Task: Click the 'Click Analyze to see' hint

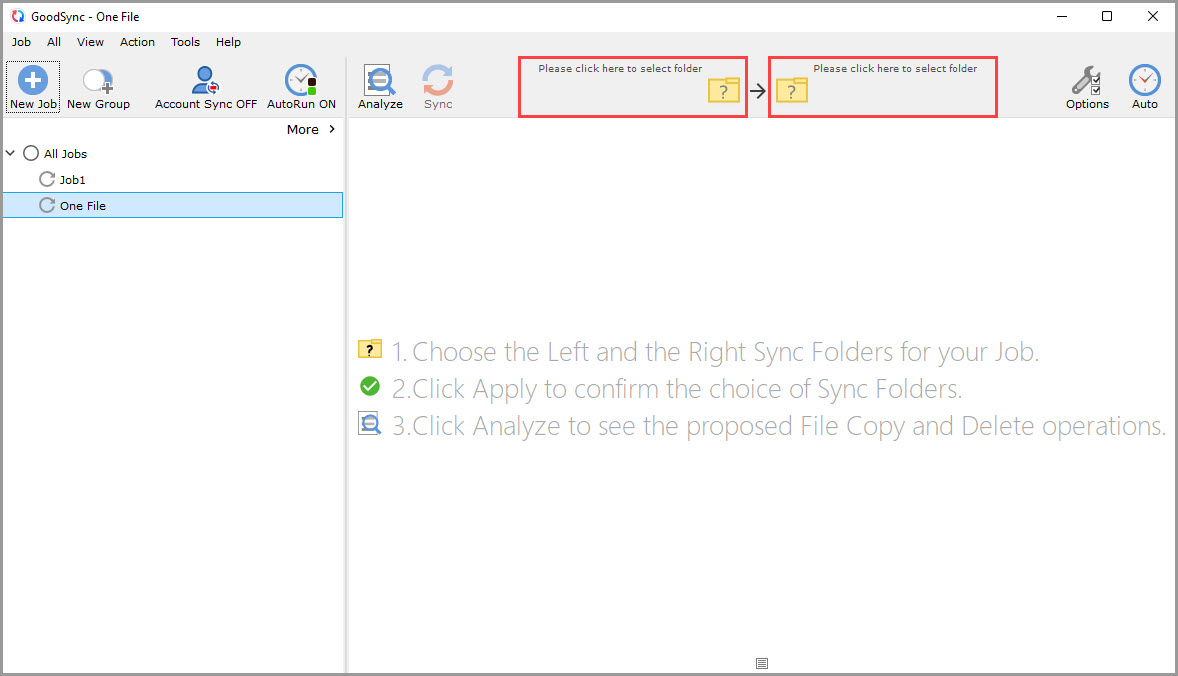Action: coord(779,426)
